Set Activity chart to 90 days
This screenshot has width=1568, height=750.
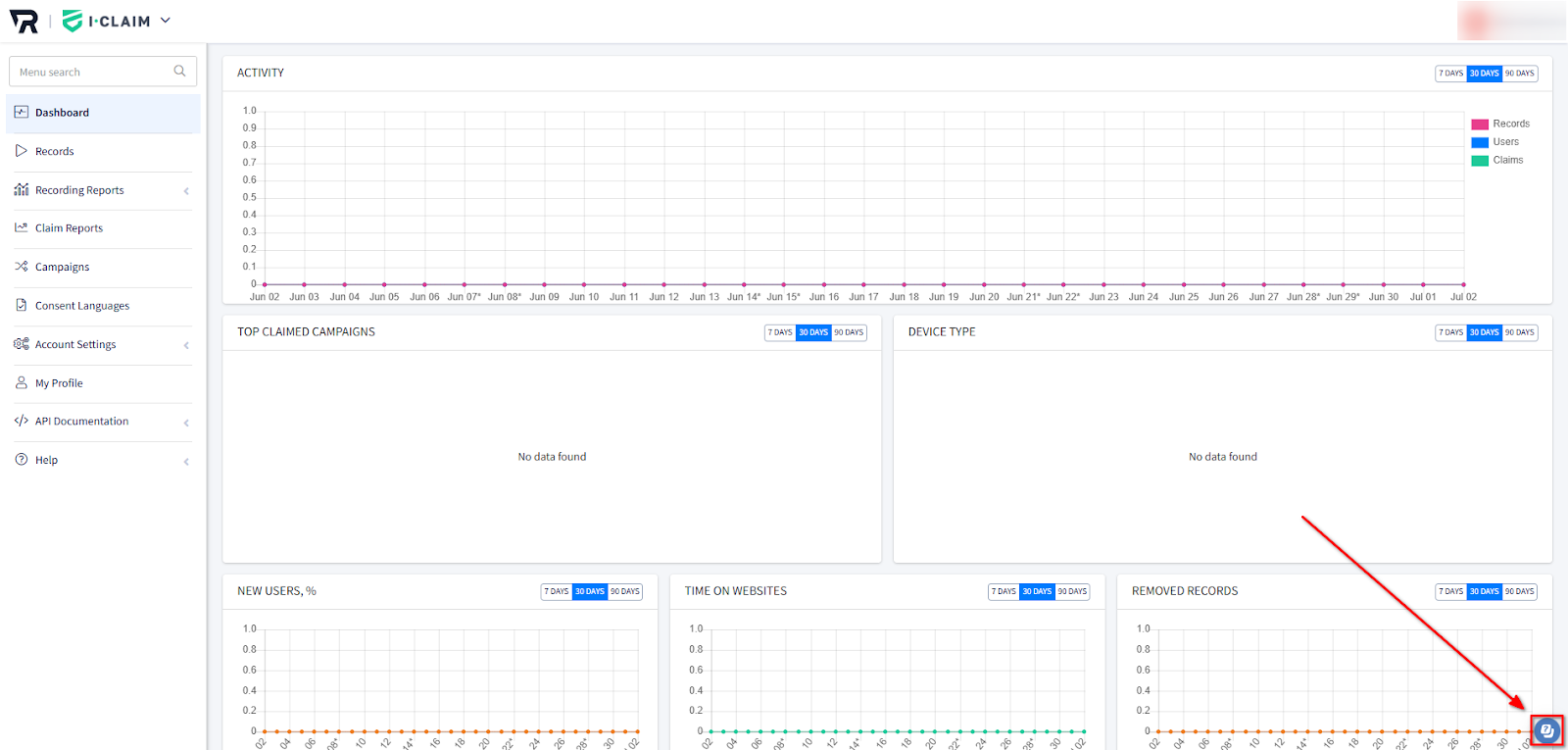1520,74
